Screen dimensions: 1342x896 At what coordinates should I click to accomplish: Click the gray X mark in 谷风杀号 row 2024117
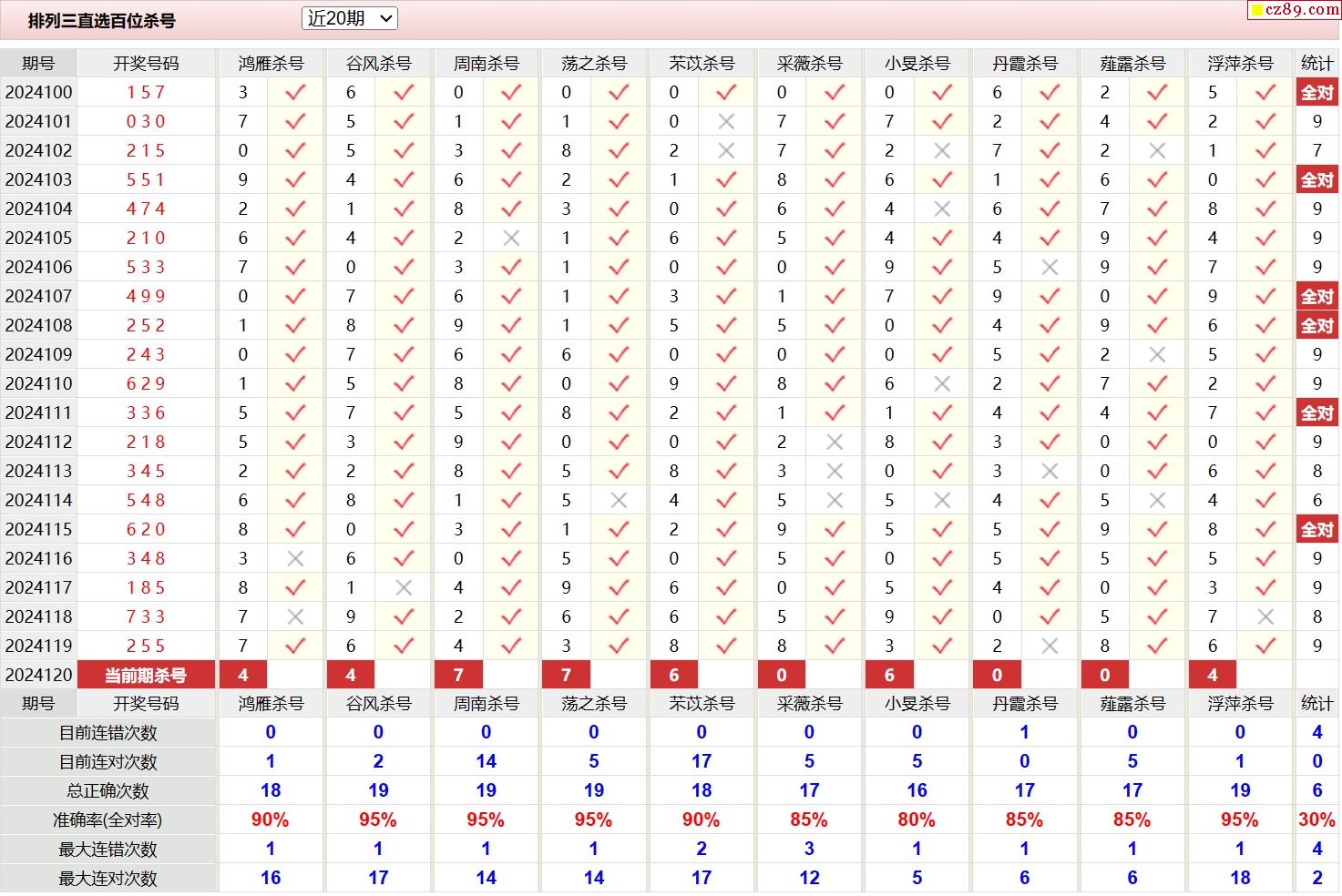tap(404, 587)
